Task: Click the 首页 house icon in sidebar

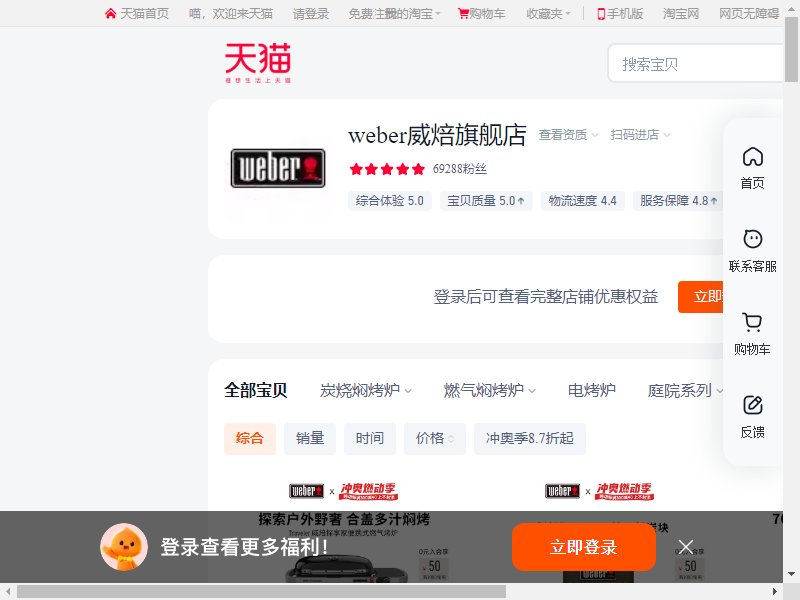Action: point(753,157)
